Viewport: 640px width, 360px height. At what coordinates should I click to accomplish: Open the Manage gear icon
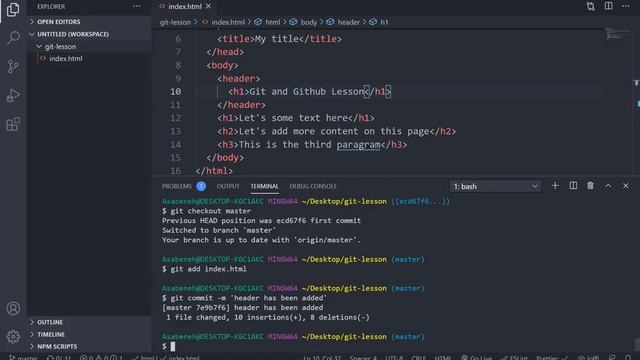point(13,336)
